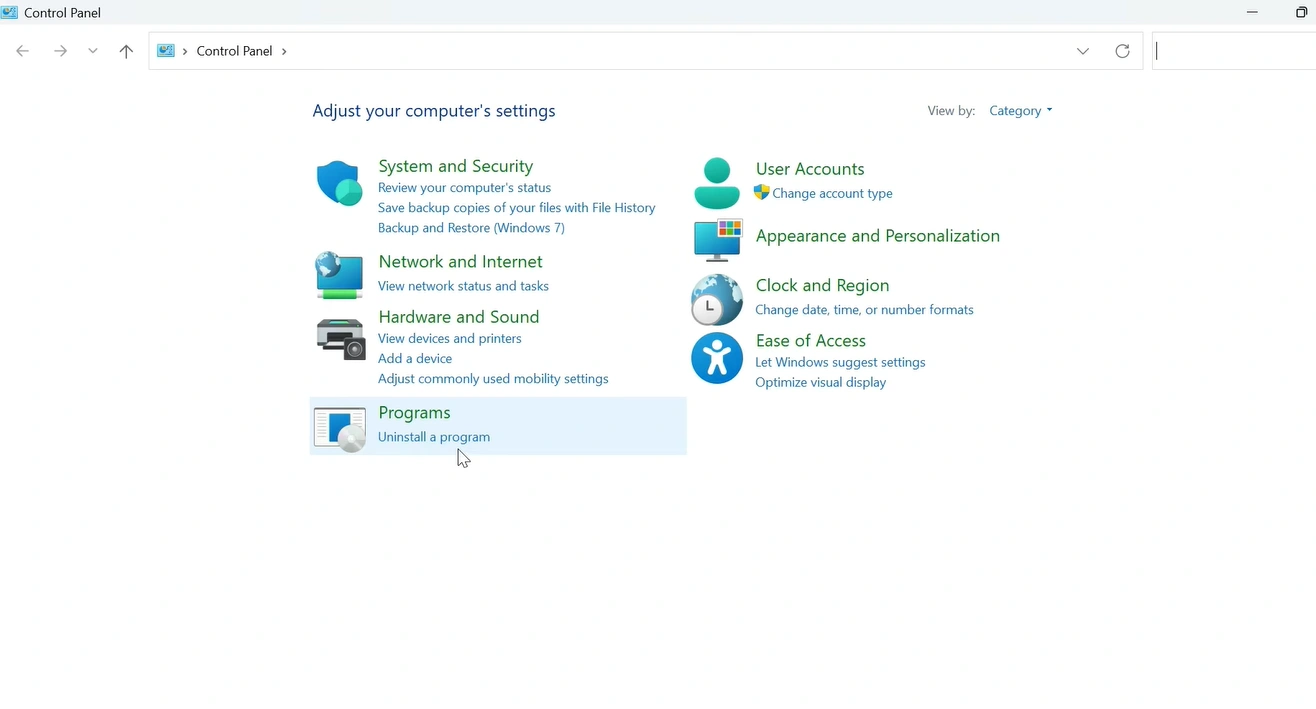Select Optimize visual display link
This screenshot has width=1316, height=709.
(820, 383)
